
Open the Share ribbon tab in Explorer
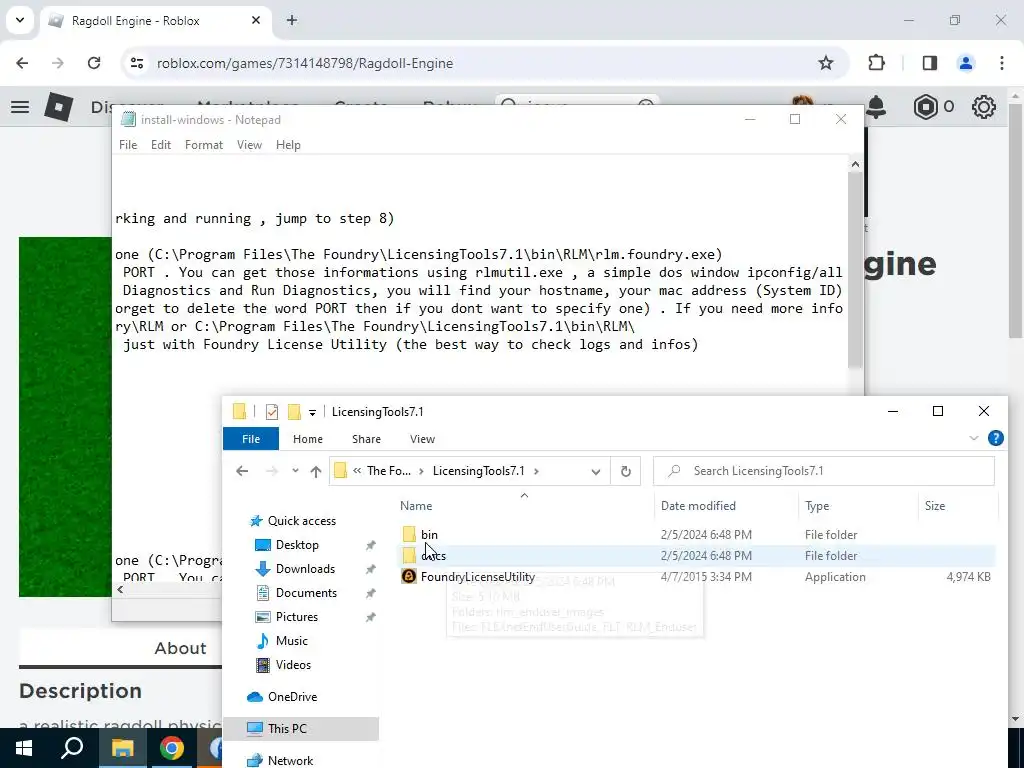(366, 439)
